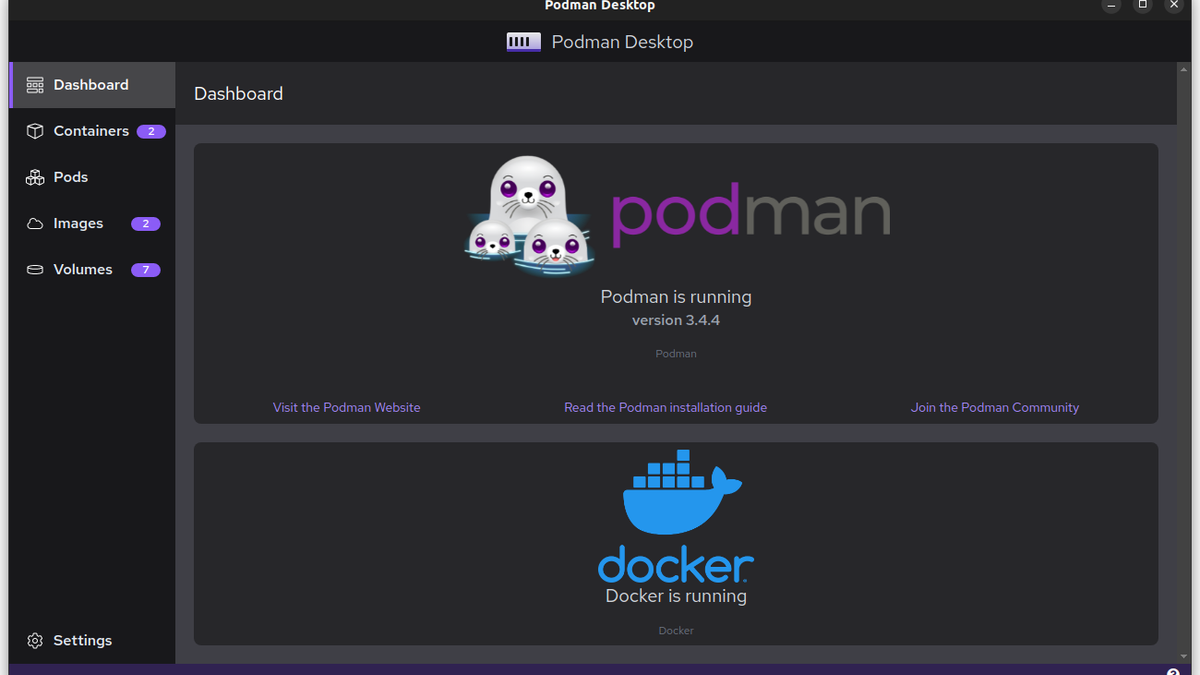Screen dimensions: 1200x675
Task: Visit the Podman Website link
Action: (346, 407)
